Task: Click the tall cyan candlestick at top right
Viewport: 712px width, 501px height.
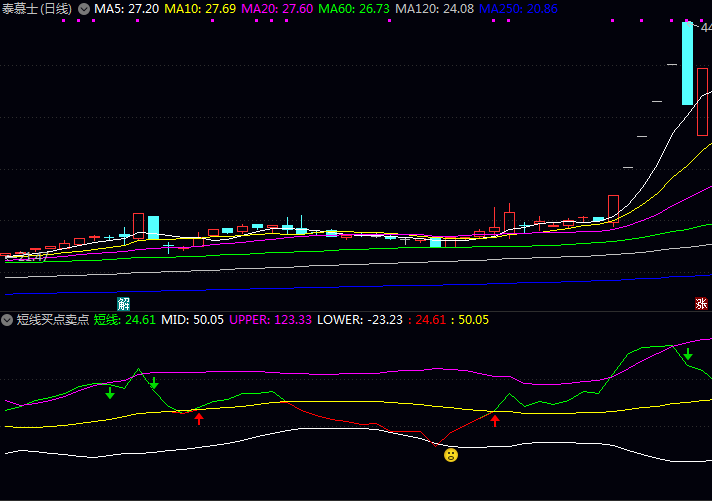Action: (x=688, y=63)
